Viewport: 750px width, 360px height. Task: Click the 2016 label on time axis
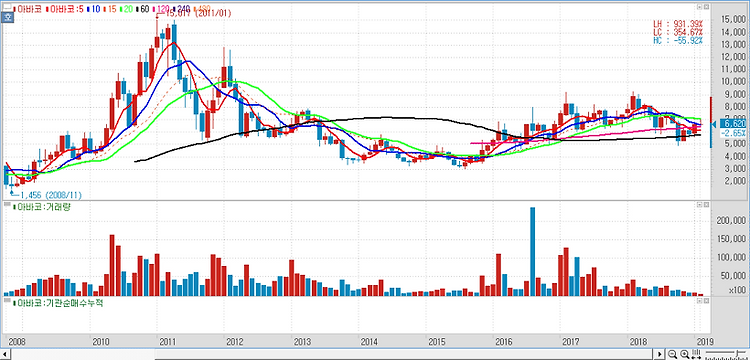[504, 342]
